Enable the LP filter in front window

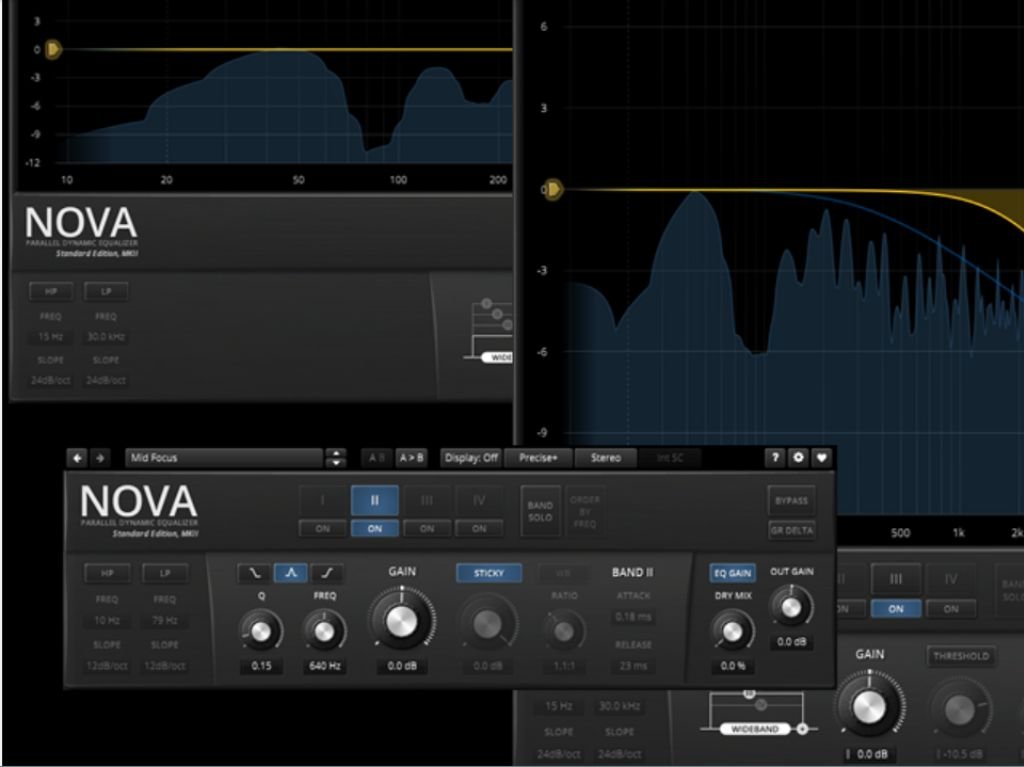click(x=165, y=573)
